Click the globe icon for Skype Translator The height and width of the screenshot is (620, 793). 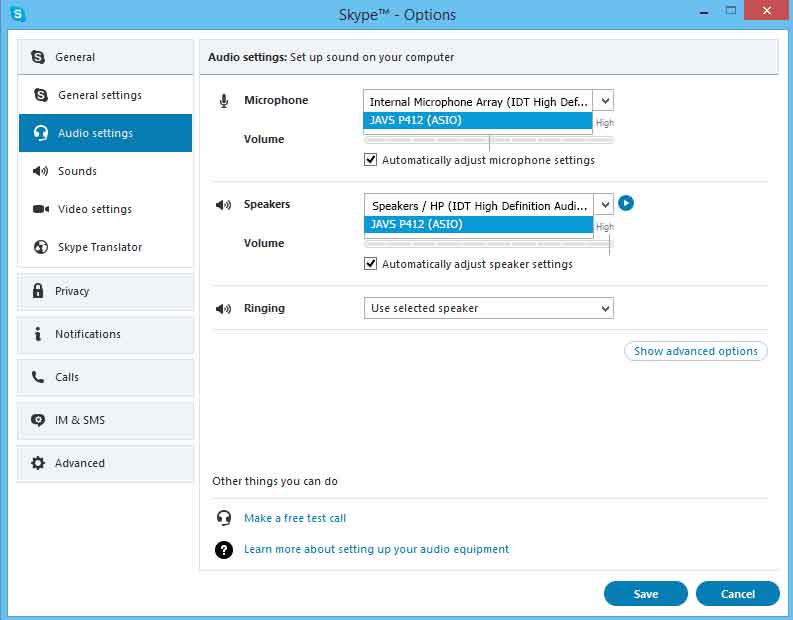(x=40, y=247)
